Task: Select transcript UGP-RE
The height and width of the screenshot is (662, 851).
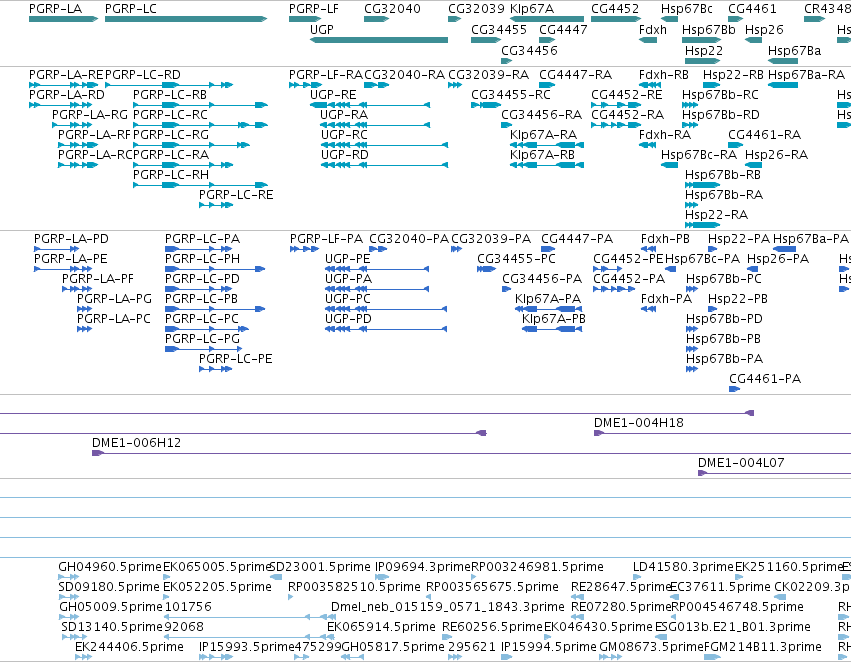Action: pyautogui.click(x=370, y=105)
